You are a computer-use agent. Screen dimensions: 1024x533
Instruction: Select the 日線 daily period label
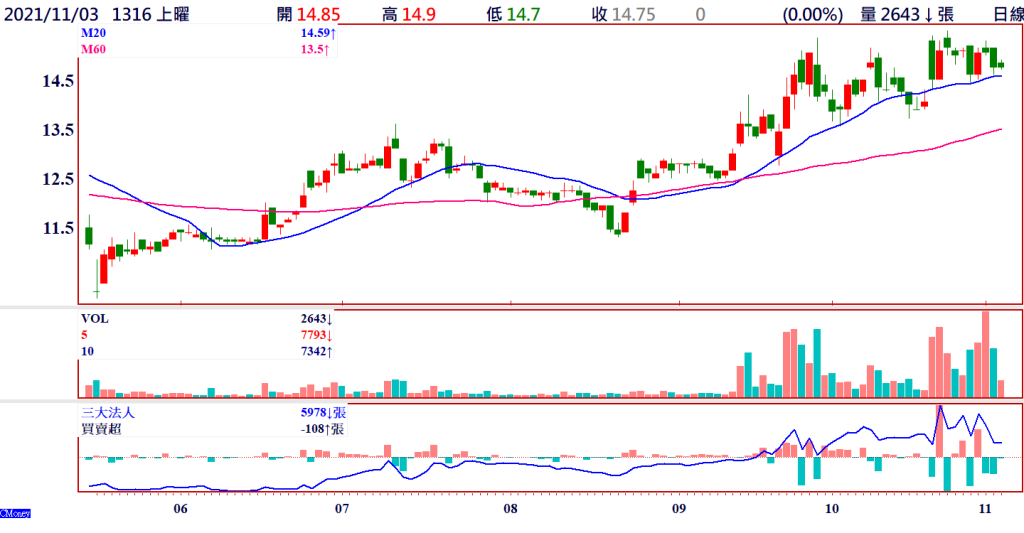click(x=1001, y=14)
